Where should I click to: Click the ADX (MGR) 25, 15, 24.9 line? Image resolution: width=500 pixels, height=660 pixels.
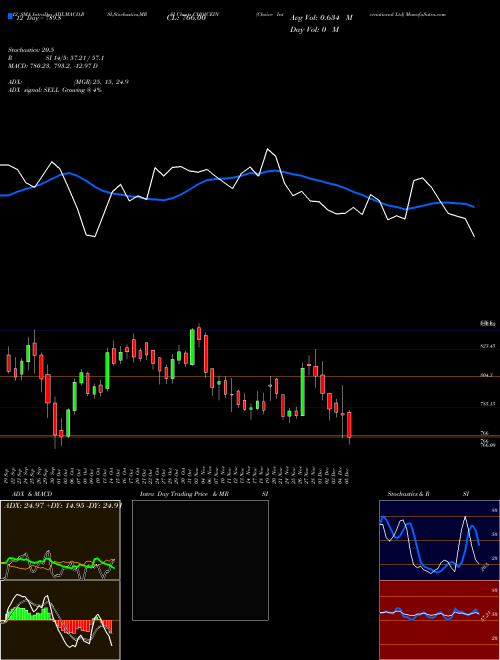[68, 82]
